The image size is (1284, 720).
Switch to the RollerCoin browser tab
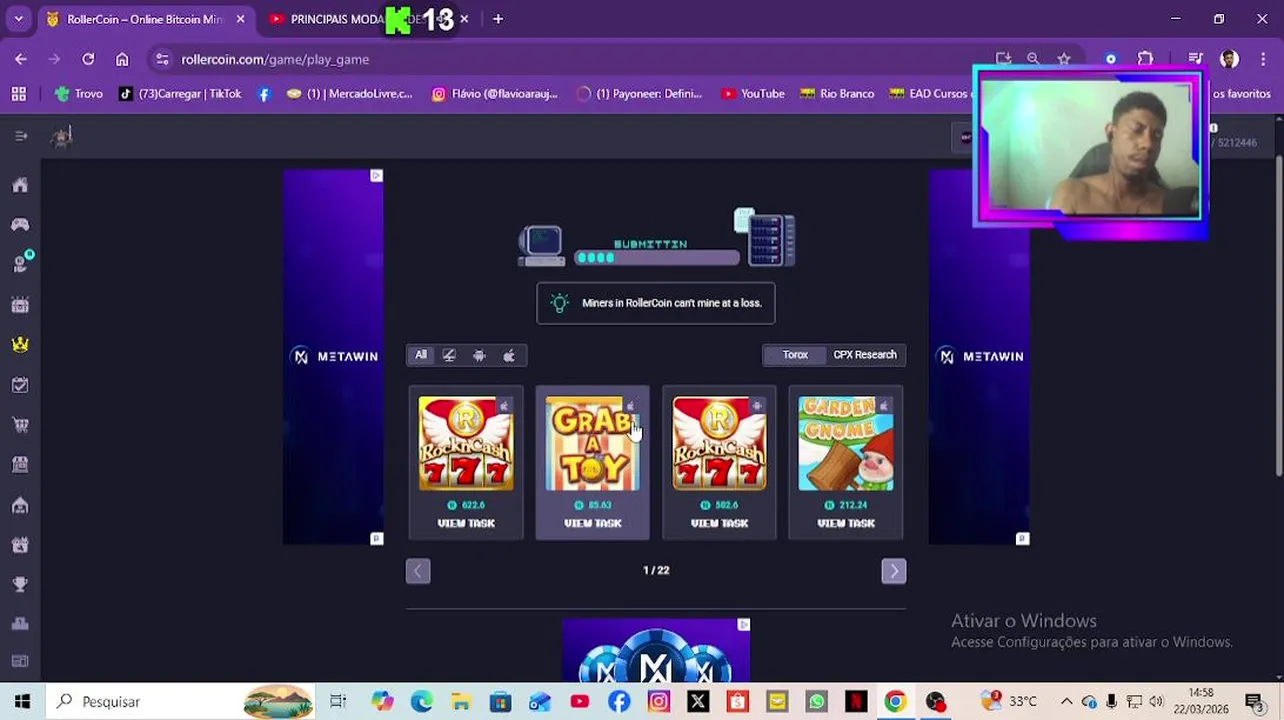point(145,19)
